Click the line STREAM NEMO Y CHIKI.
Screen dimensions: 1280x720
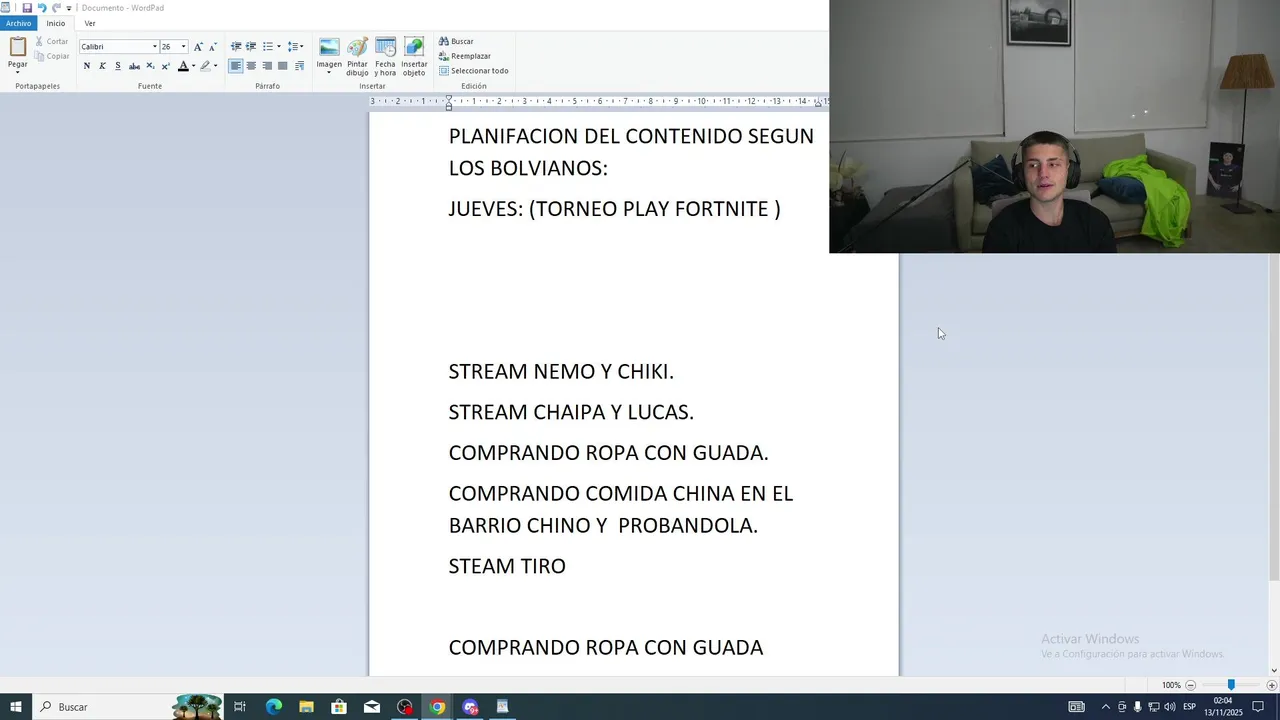(x=561, y=371)
